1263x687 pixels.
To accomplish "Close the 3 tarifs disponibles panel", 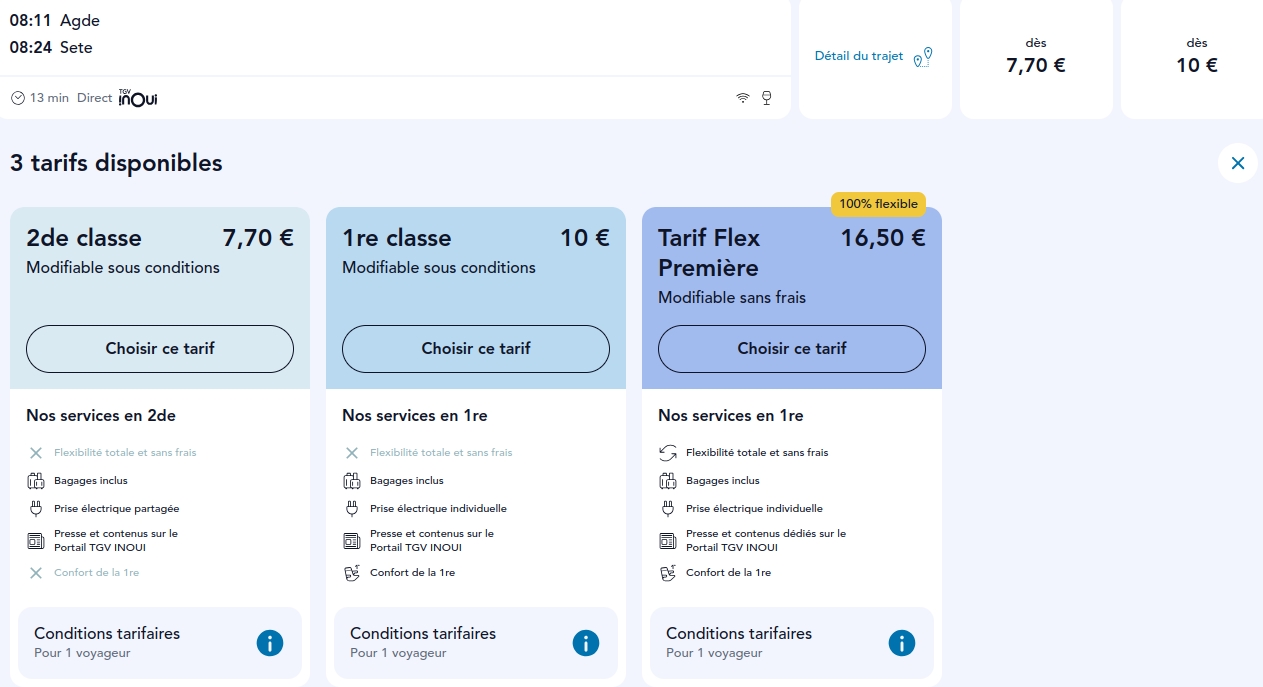I will coord(1237,163).
